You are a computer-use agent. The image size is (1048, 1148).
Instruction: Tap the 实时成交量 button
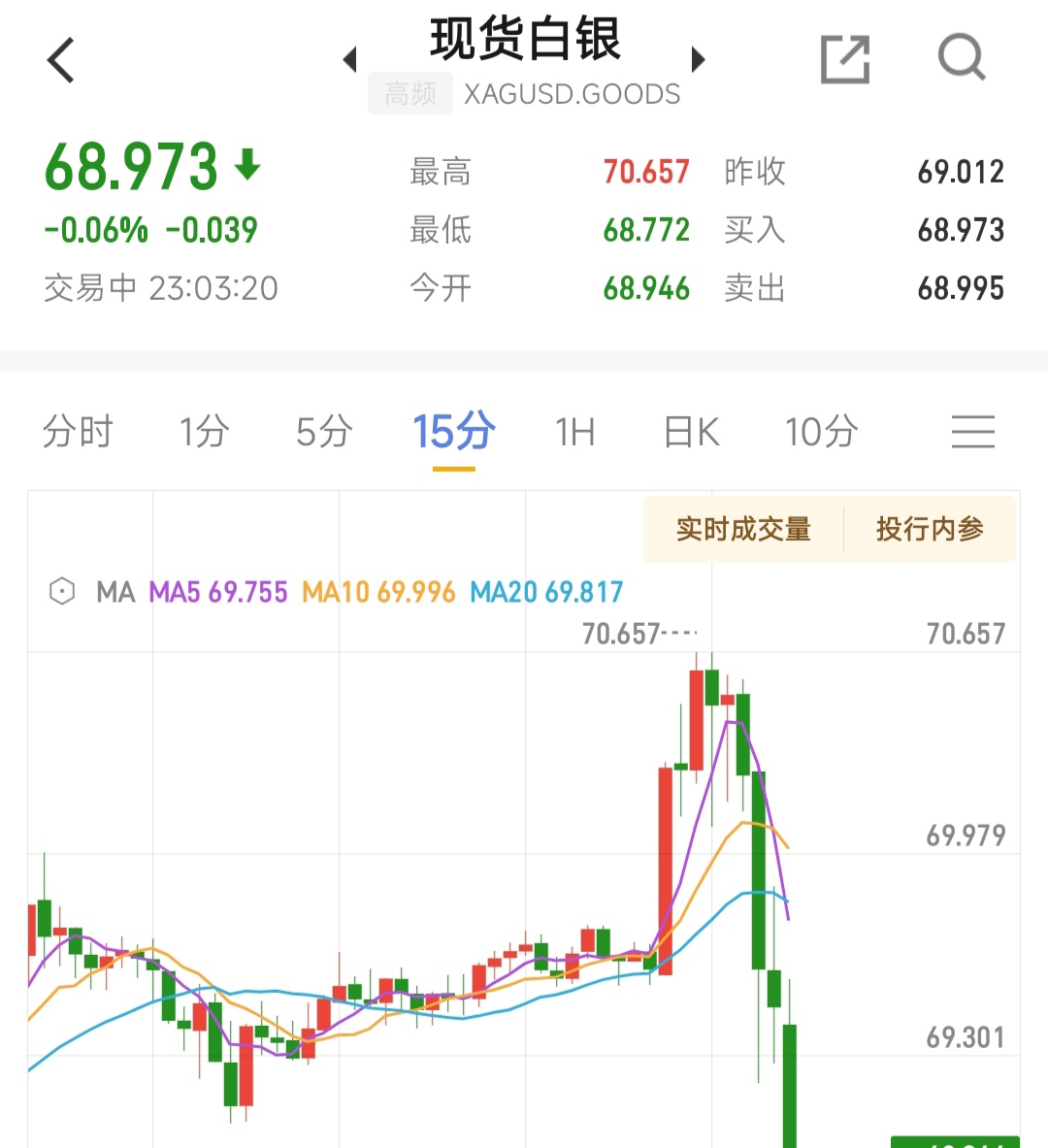[x=743, y=529]
